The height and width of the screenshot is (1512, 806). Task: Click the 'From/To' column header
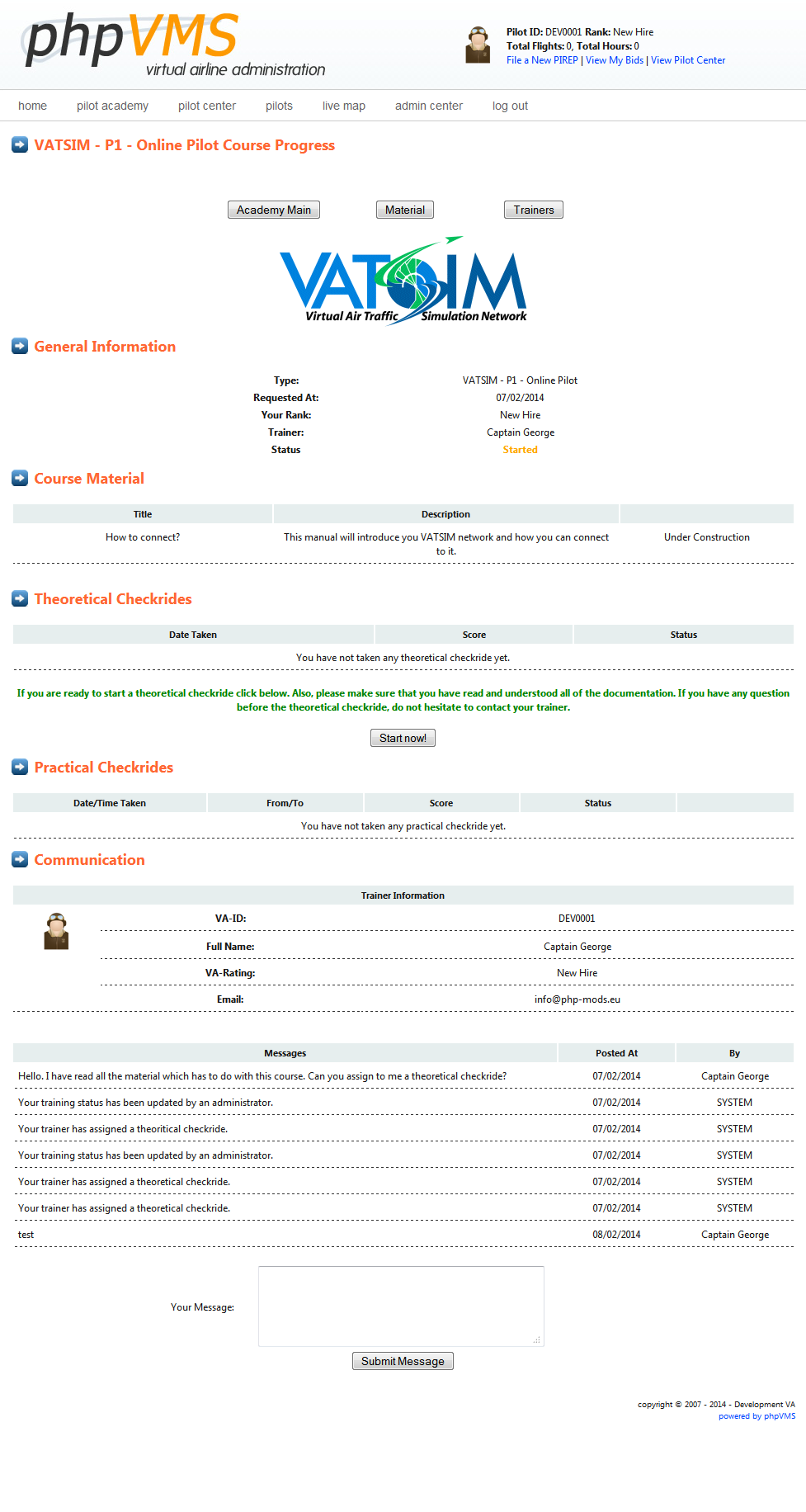point(285,803)
